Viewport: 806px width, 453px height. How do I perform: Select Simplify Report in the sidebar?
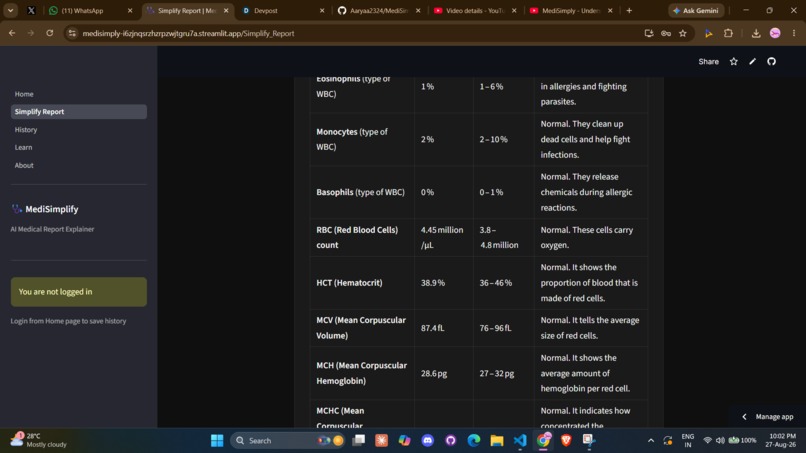[x=79, y=112]
